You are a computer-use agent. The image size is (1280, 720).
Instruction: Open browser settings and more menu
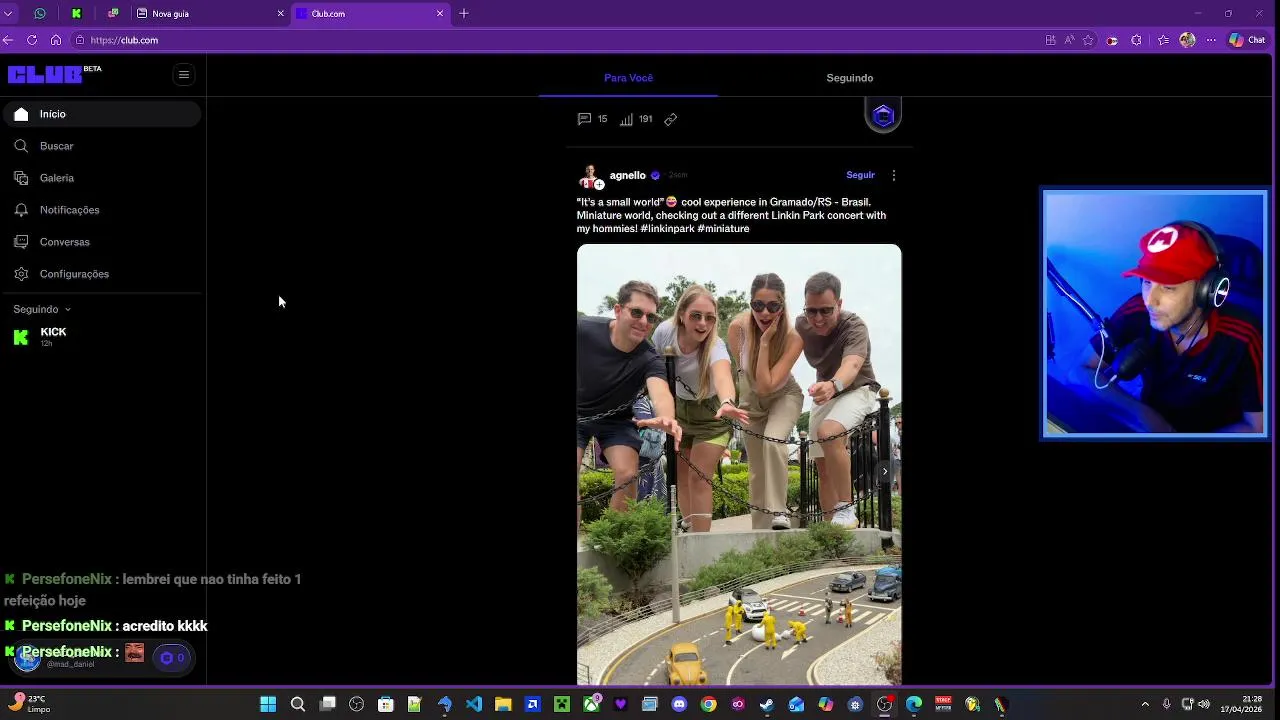coord(1212,40)
